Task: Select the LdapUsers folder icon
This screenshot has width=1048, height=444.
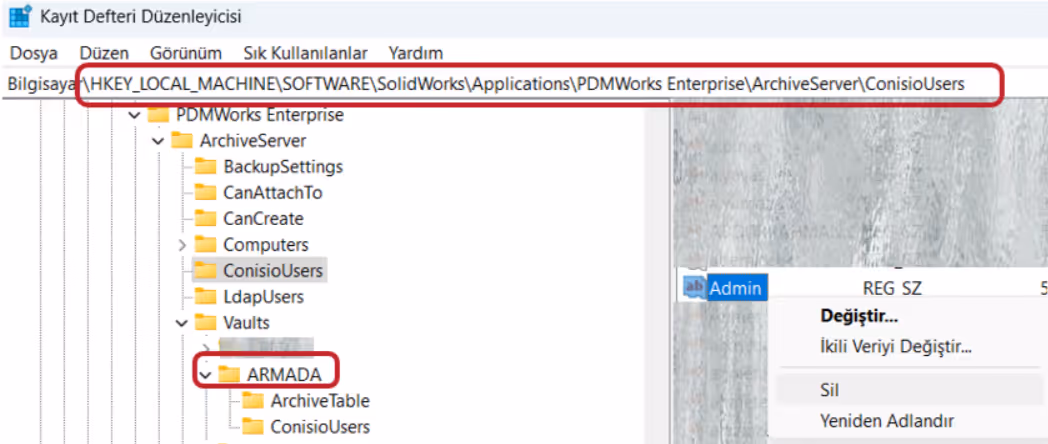Action: [205, 297]
